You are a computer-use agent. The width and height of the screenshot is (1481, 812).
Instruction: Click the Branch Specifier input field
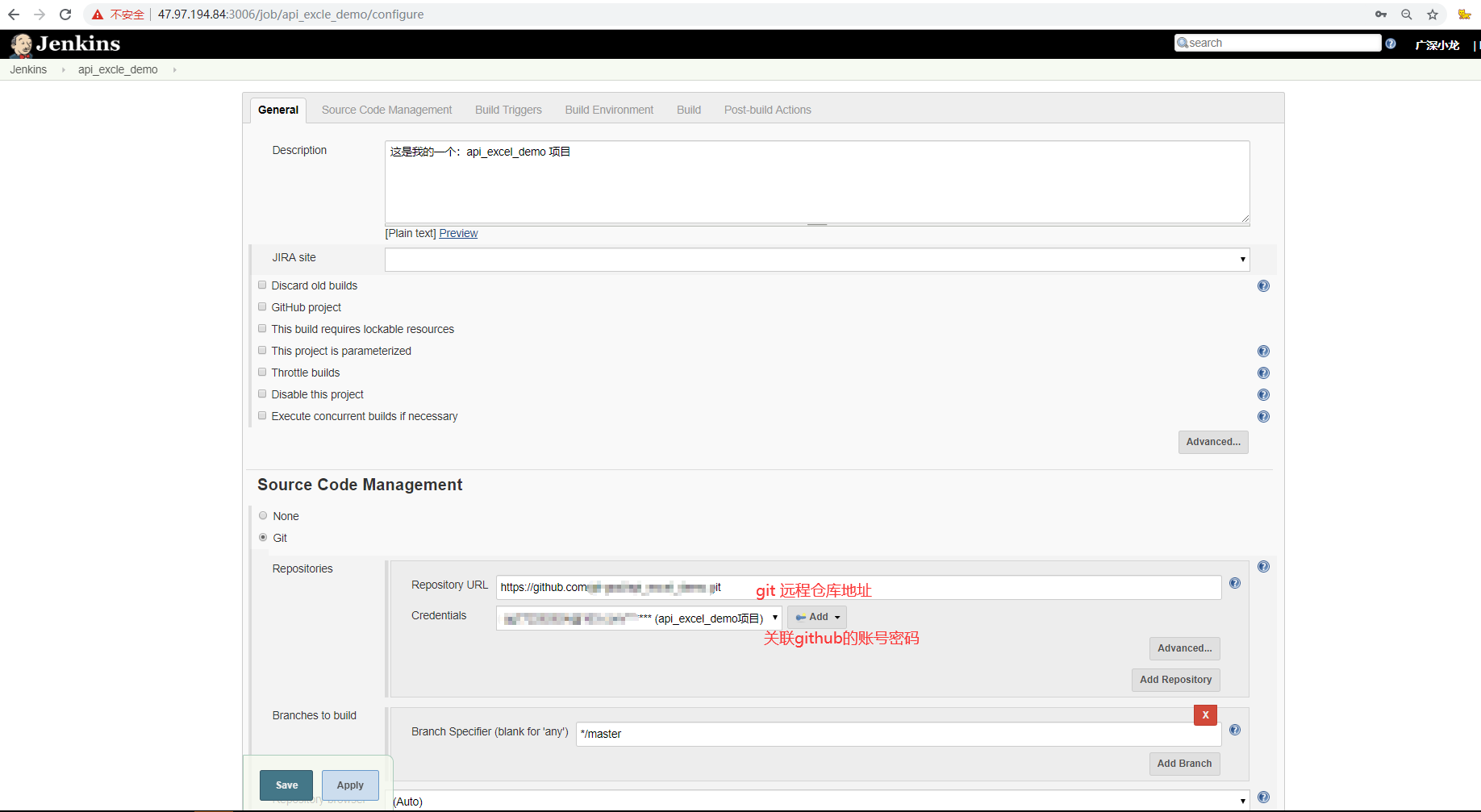(899, 734)
